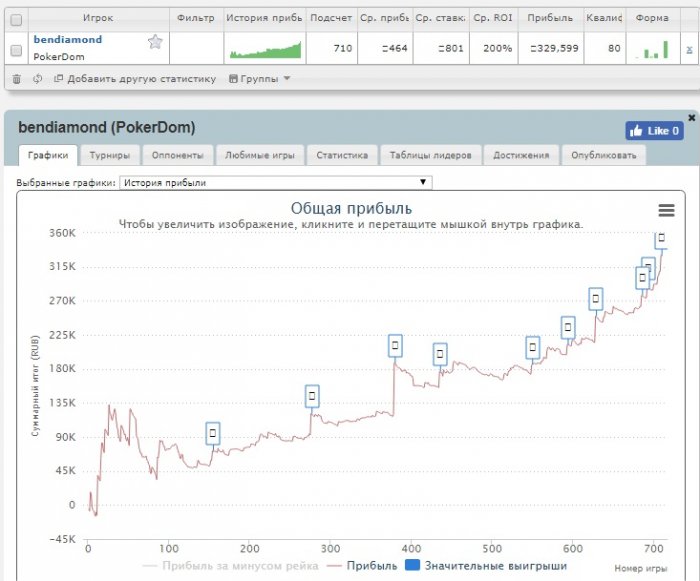This screenshot has height=581, width=700.
Task: Tick the bendiamond row checkbox
Action: pyautogui.click(x=16, y=50)
